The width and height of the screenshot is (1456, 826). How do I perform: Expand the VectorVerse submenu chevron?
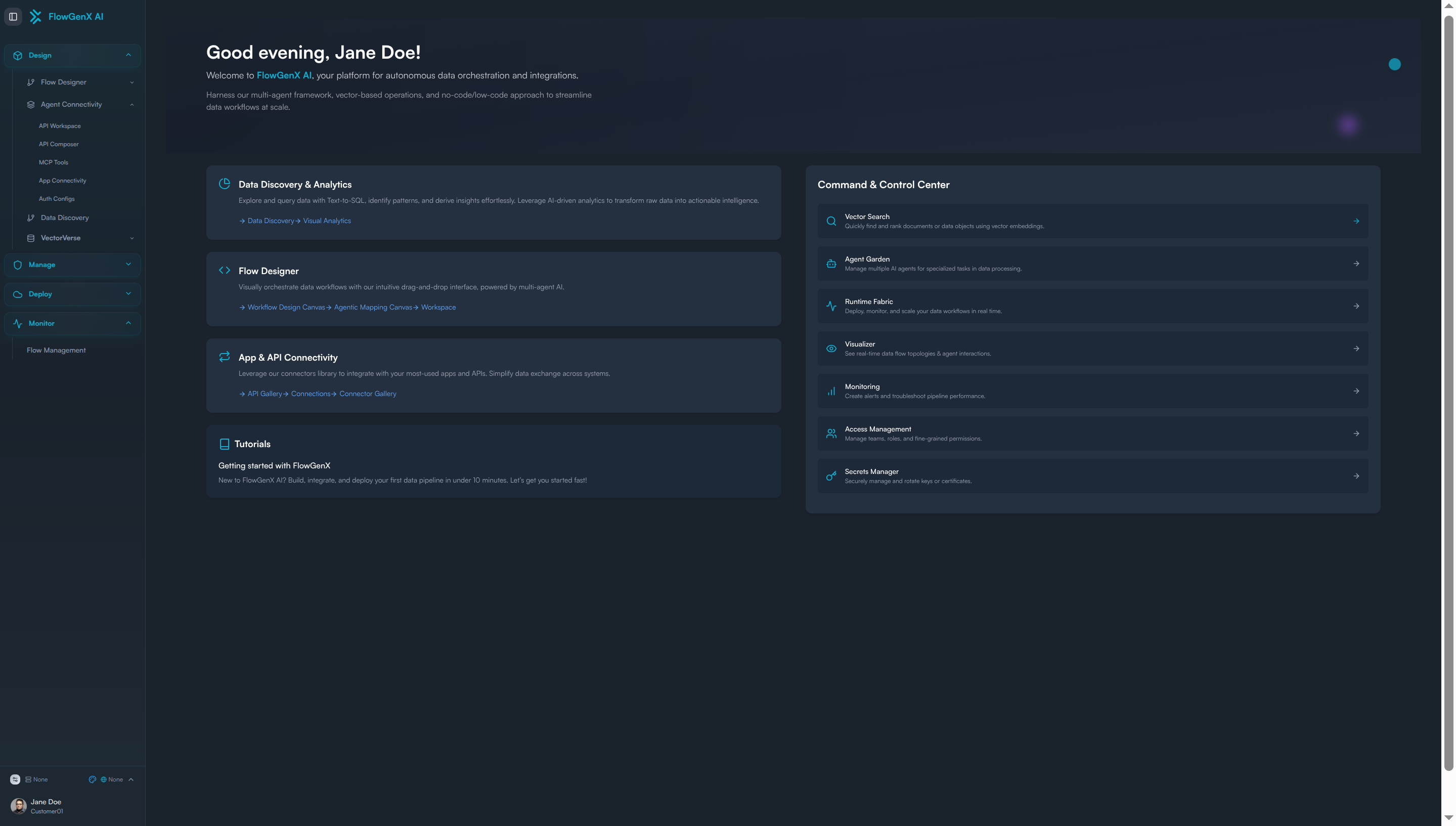click(x=131, y=238)
